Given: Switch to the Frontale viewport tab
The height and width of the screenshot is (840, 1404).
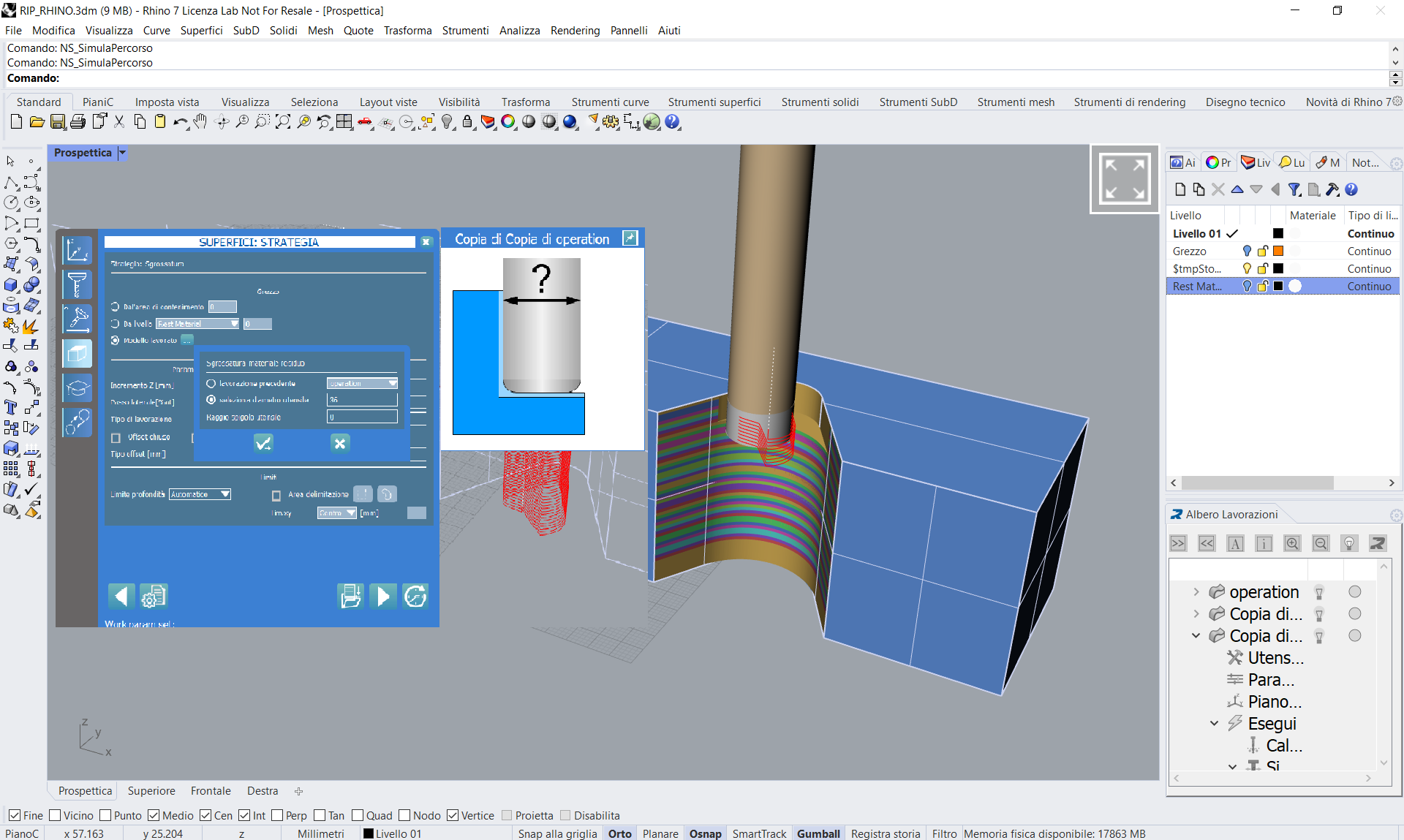Looking at the screenshot, I should click(x=211, y=790).
